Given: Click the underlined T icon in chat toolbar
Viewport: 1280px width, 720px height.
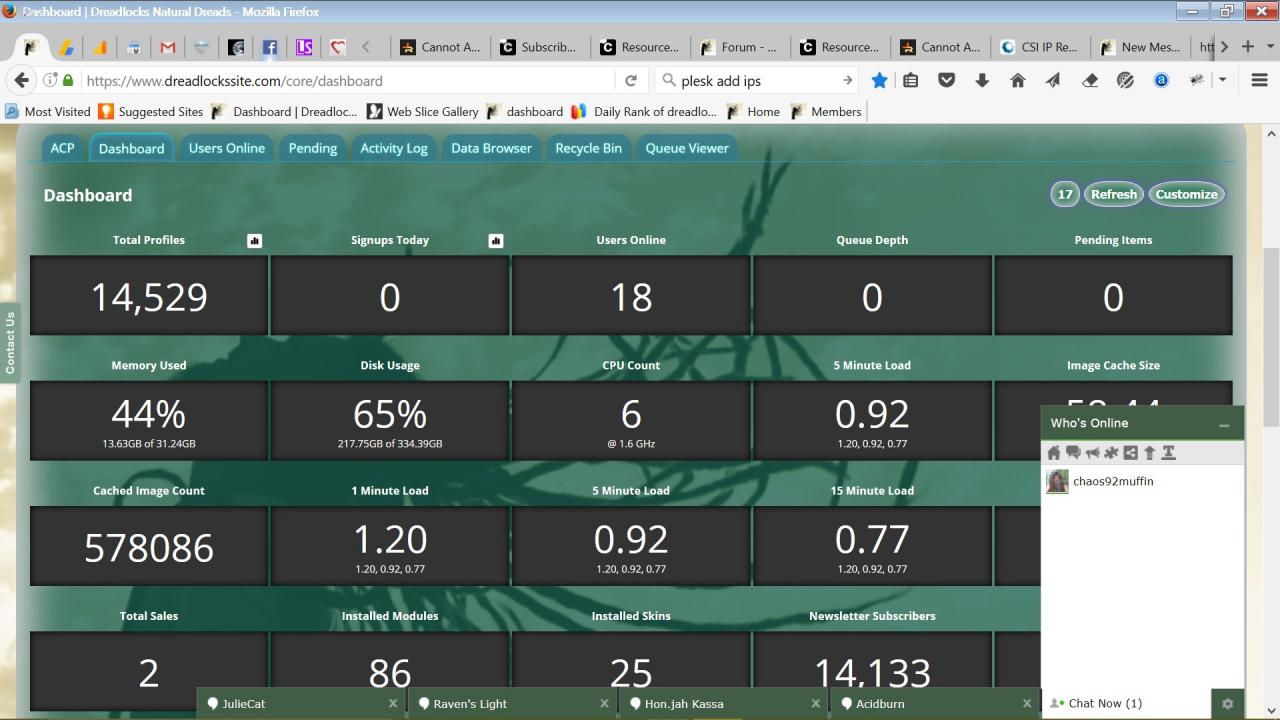Looking at the screenshot, I should coord(1168,453).
